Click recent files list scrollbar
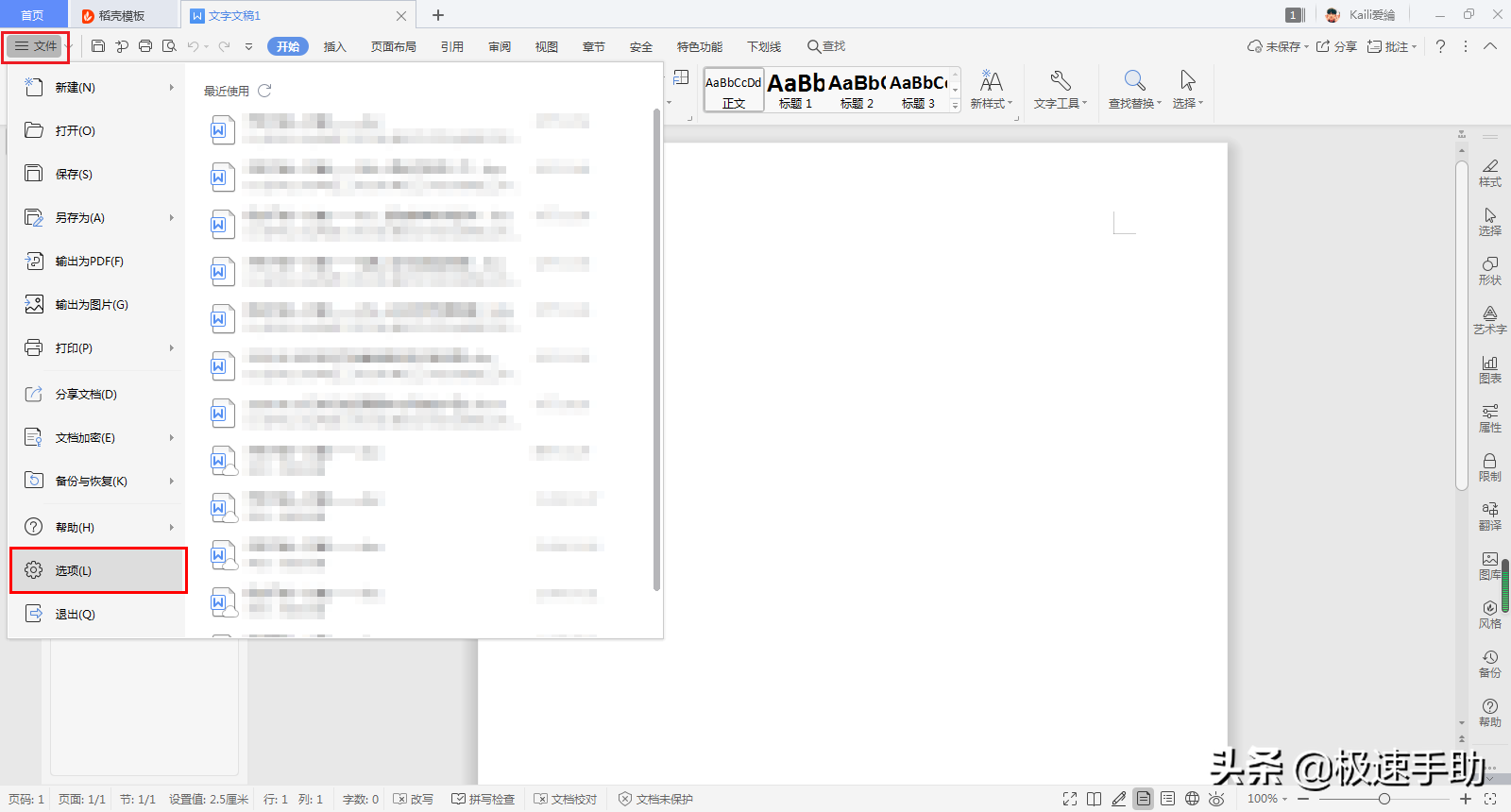Screen dimensions: 1511x812 click(656, 349)
